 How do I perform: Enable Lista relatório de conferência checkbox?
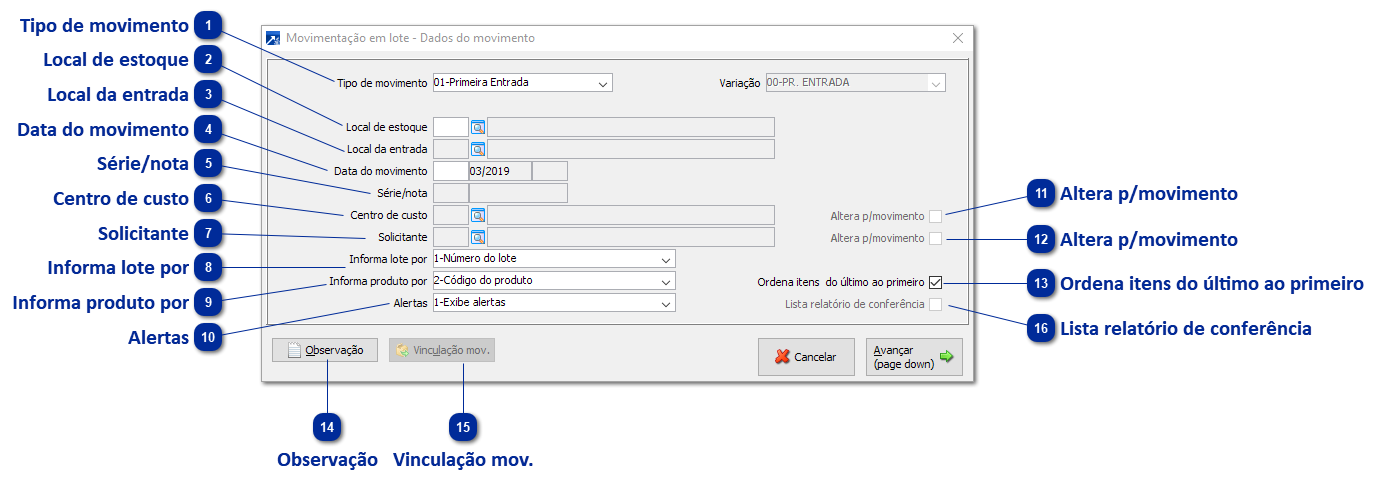(x=935, y=304)
